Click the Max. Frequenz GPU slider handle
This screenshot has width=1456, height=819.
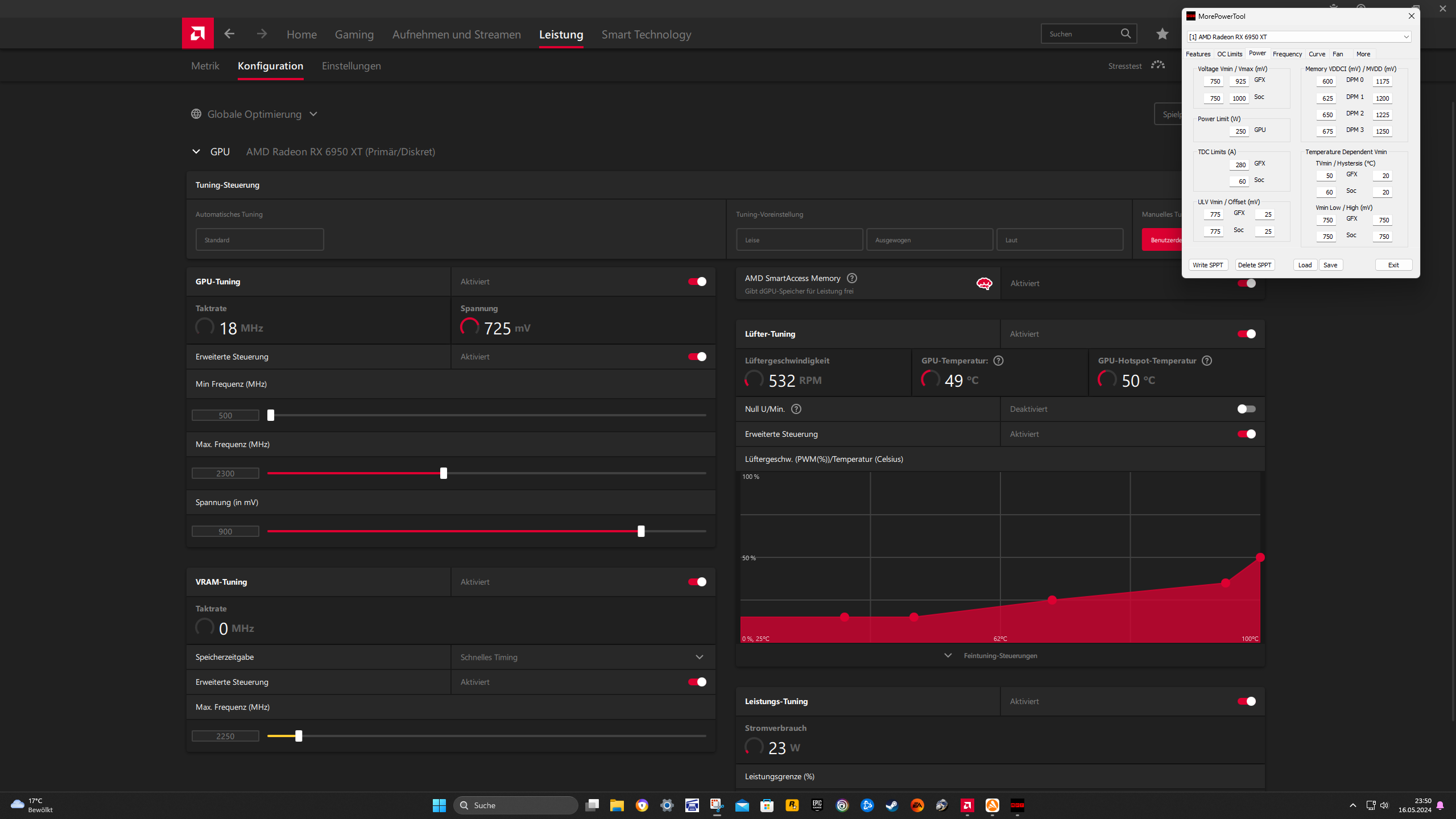[444, 473]
